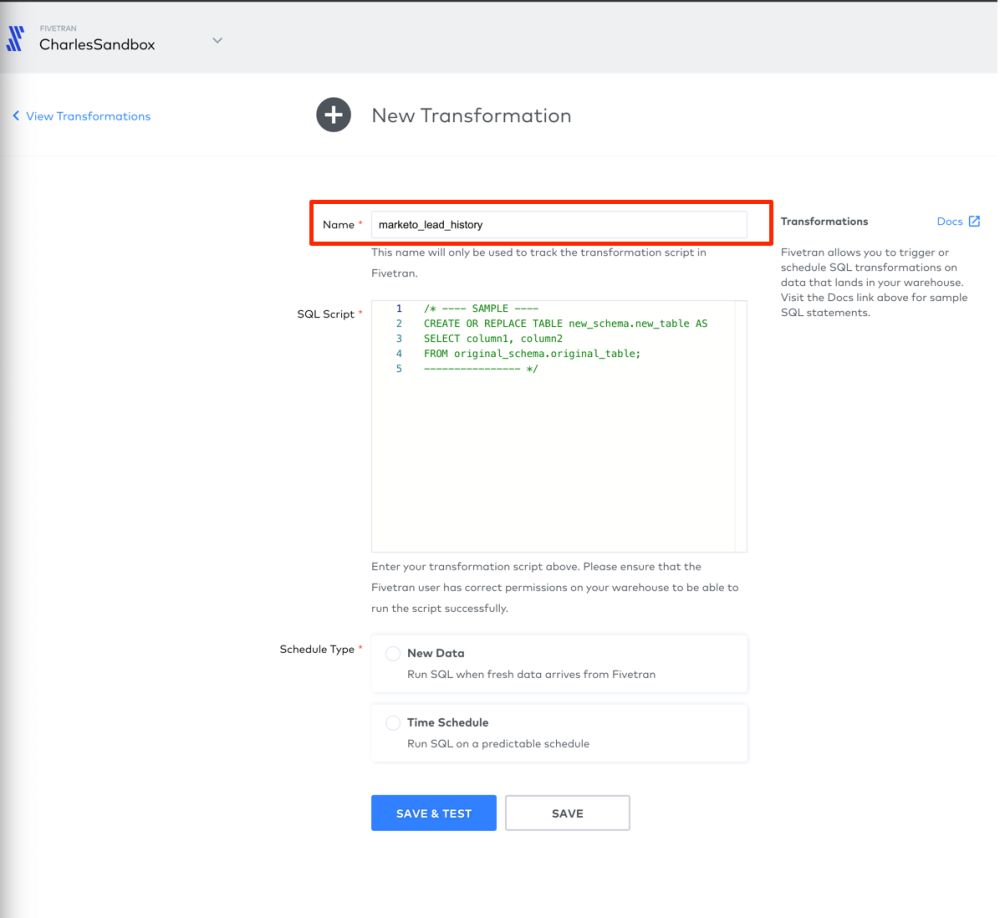Open the Docs link
This screenshot has width=1000, height=918.
coord(949,221)
